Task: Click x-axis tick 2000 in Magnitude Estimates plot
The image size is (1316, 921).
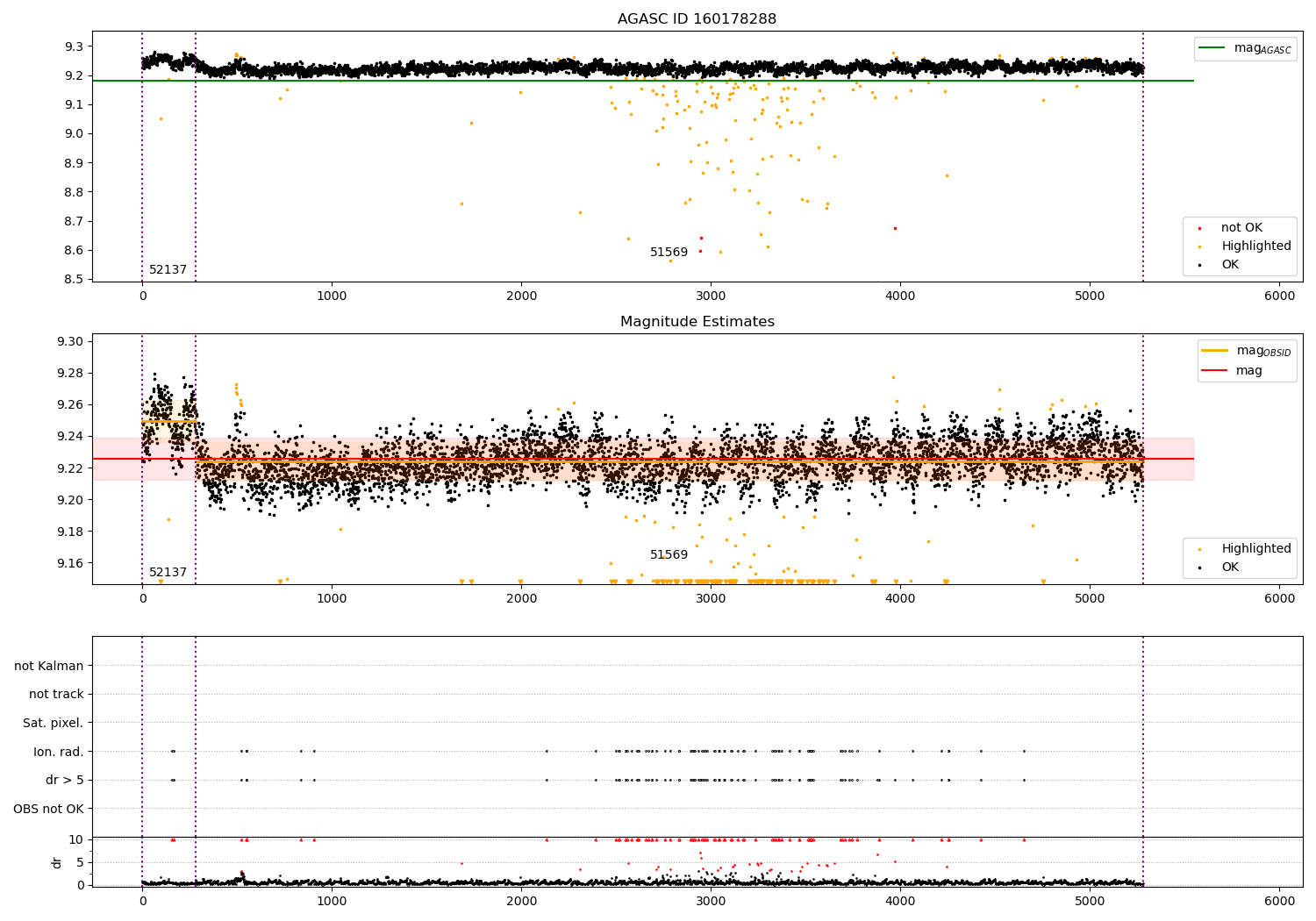Action: coord(521,599)
